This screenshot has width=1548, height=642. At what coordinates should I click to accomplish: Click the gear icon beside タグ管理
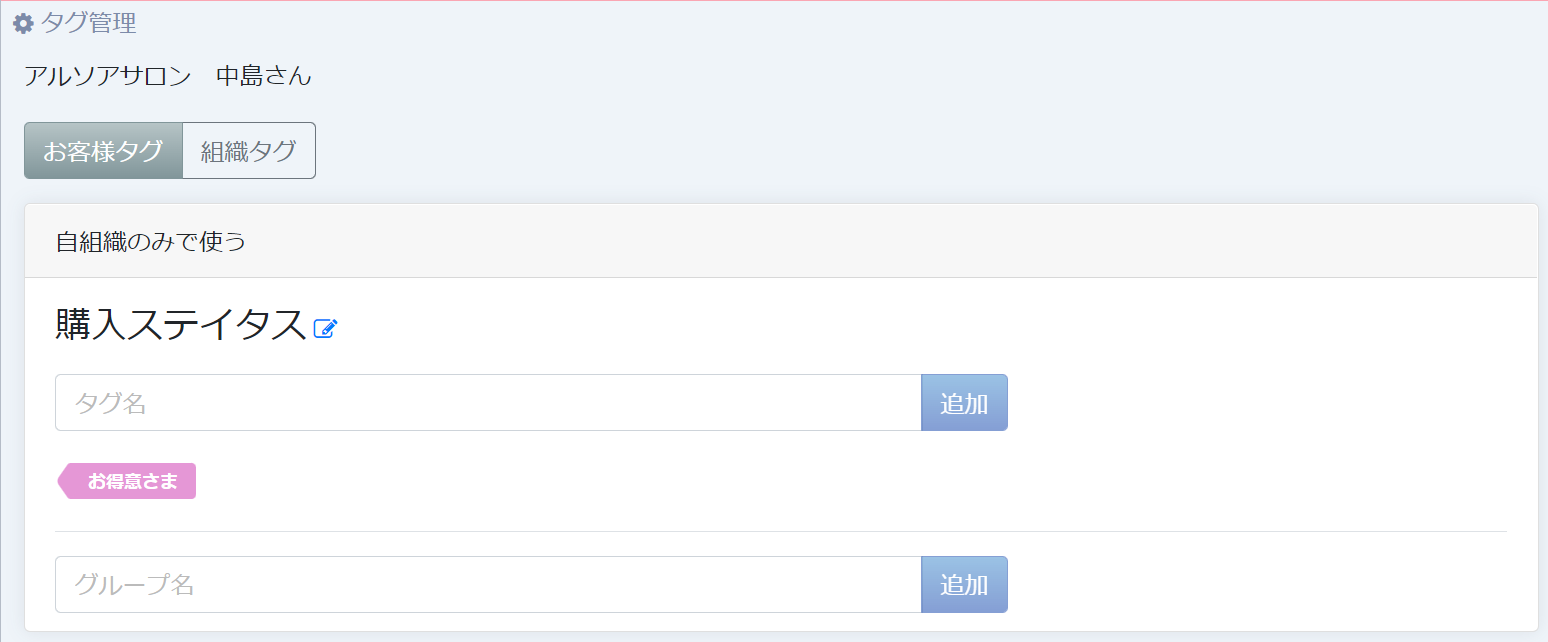pyautogui.click(x=22, y=23)
